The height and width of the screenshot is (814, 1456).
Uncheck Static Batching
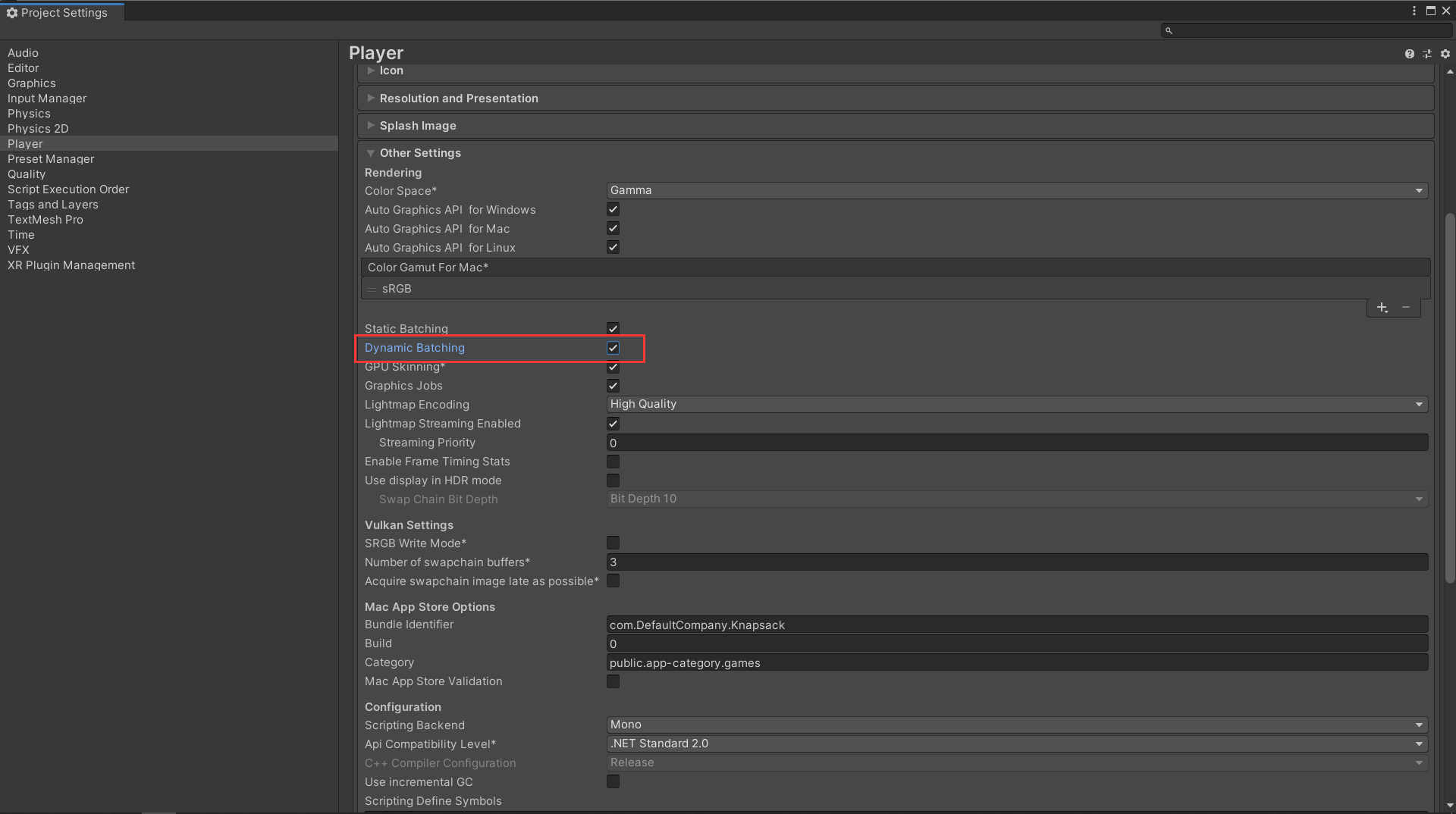tap(613, 328)
